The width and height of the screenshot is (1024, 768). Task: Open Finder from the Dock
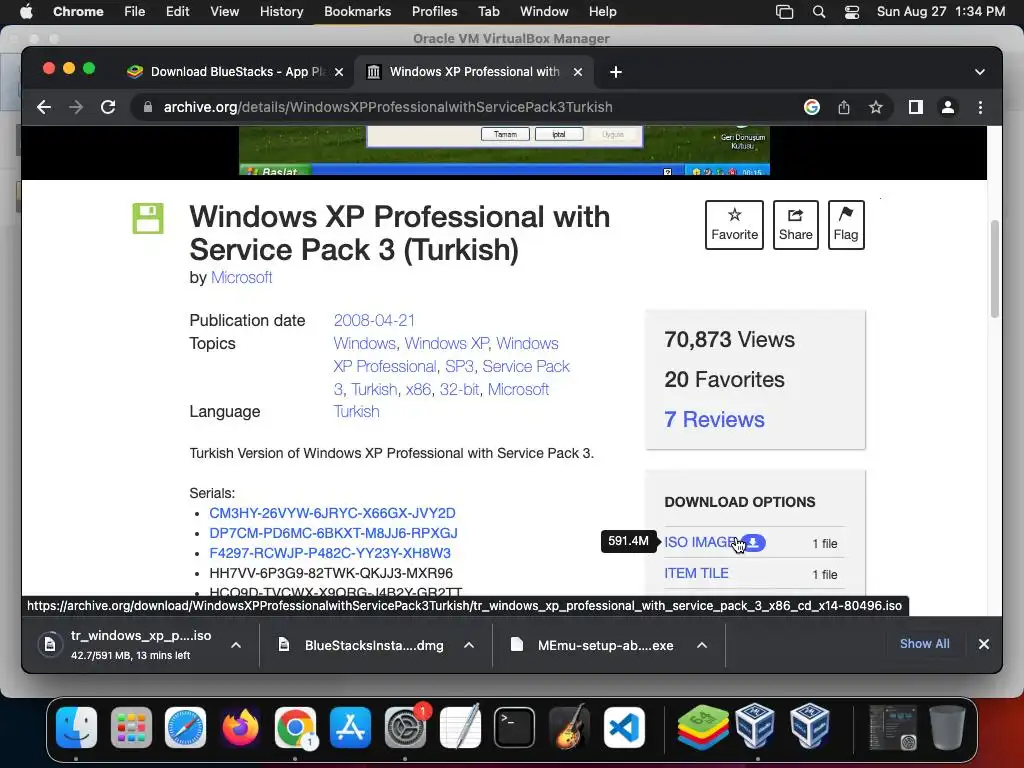[76, 728]
